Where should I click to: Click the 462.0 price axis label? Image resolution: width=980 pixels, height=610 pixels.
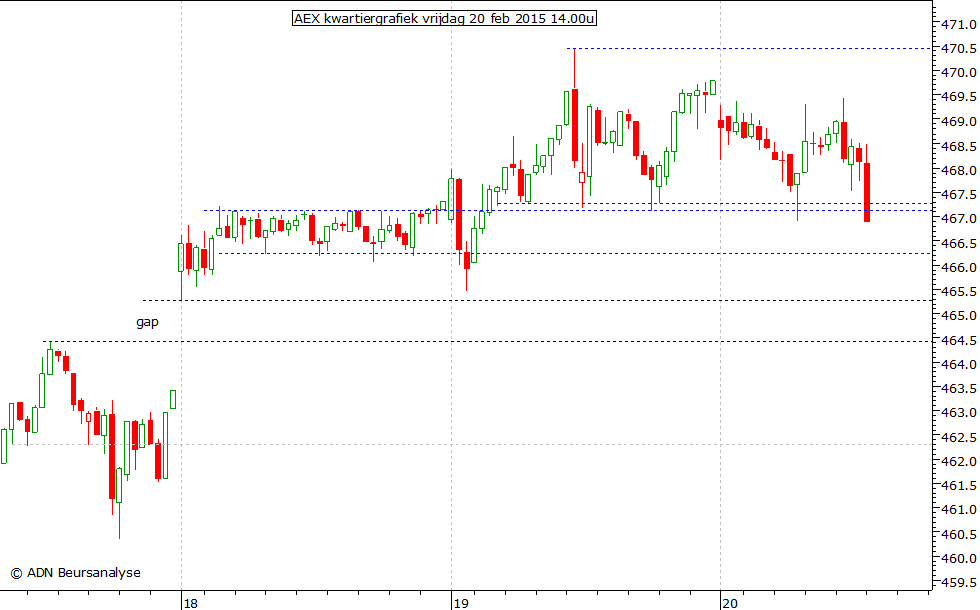(x=959, y=462)
